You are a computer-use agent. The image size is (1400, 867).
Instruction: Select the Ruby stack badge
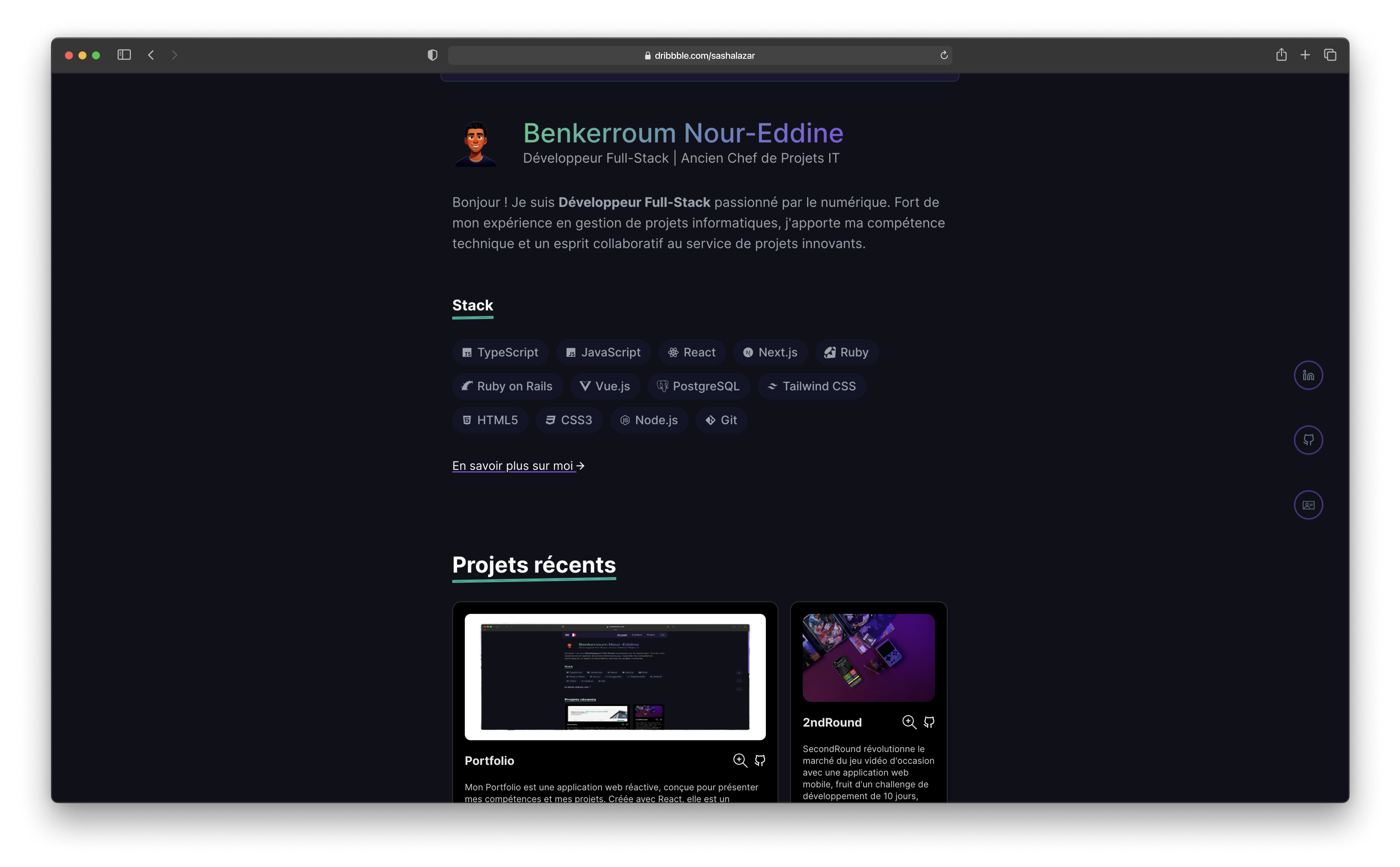pos(847,352)
